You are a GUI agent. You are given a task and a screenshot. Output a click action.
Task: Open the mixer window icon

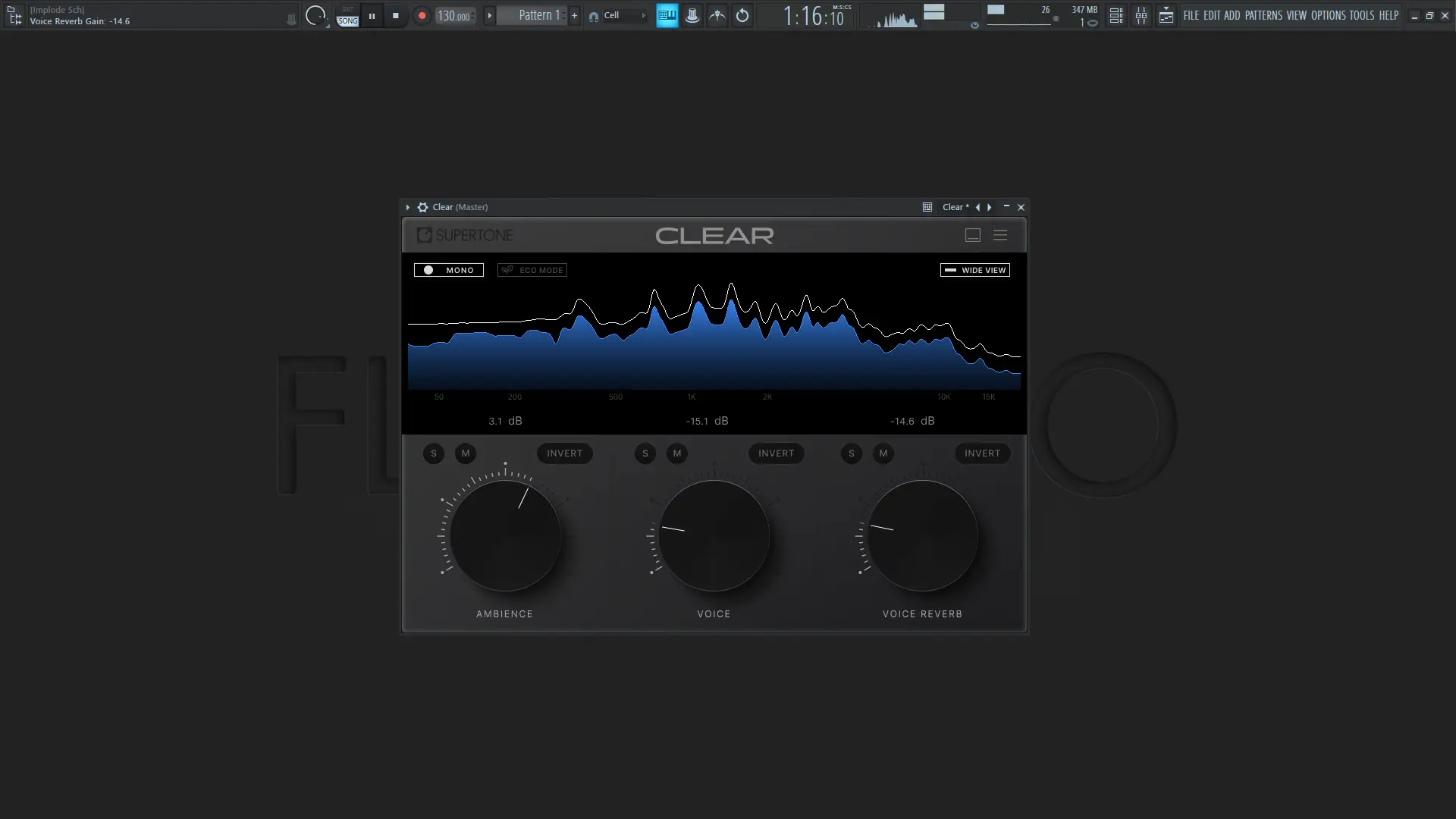1141,15
